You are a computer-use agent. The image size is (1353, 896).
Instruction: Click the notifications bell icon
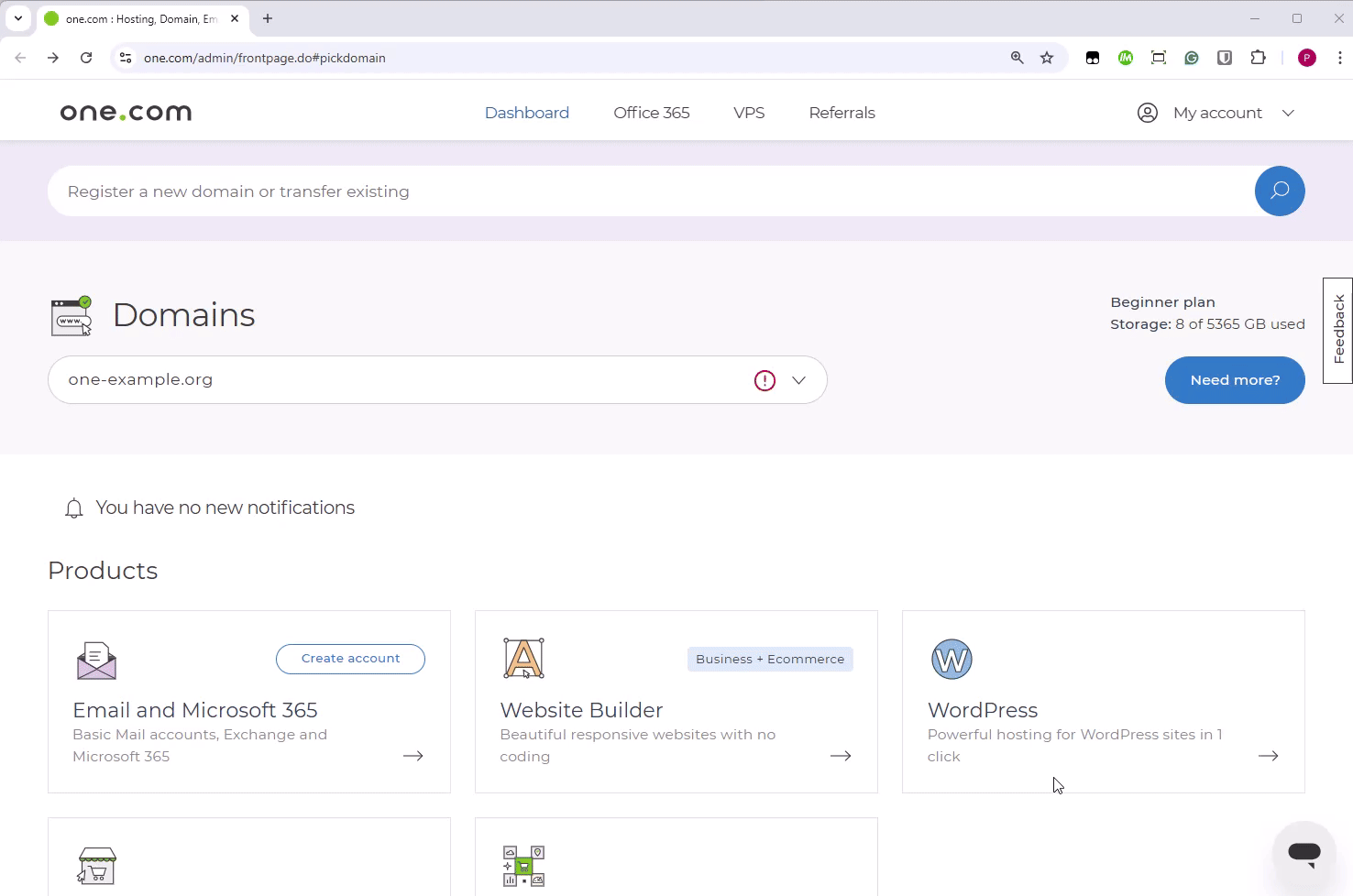[x=74, y=508]
